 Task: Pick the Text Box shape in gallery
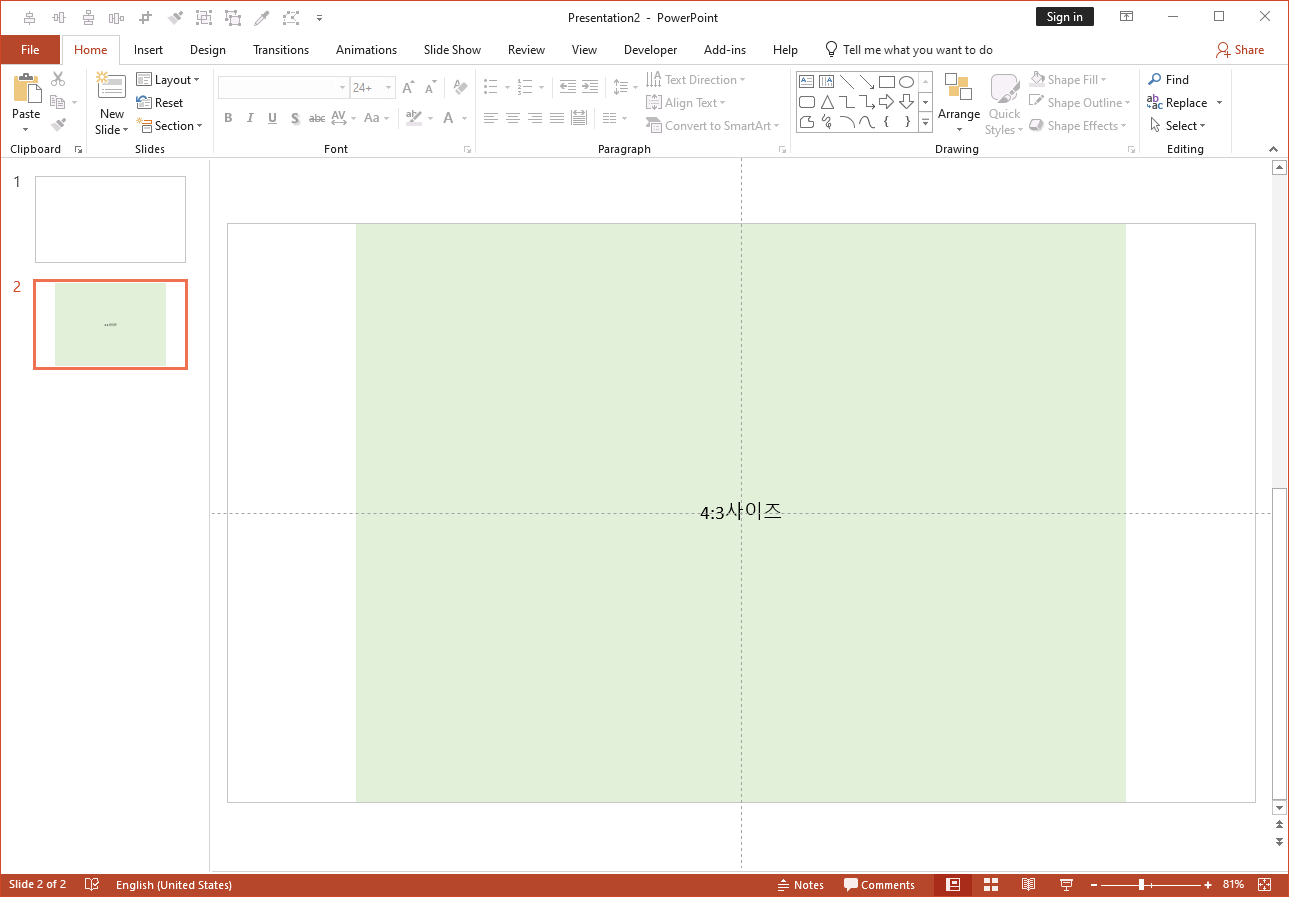pos(807,82)
